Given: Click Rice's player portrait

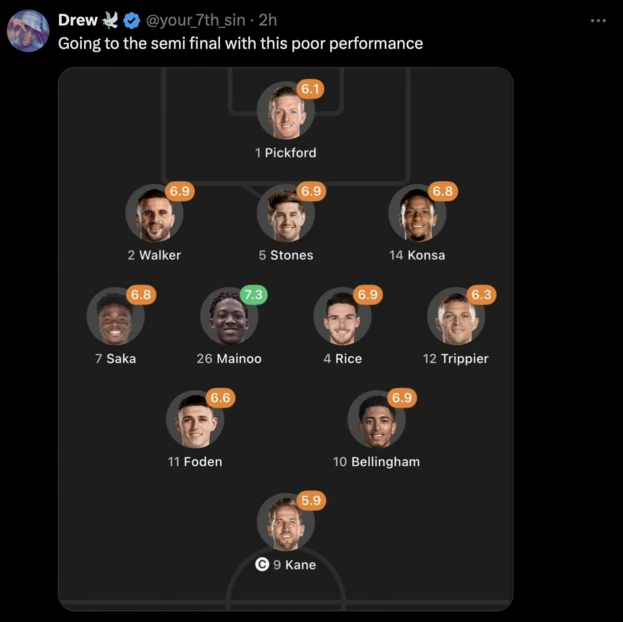Looking at the screenshot, I should (x=342, y=318).
